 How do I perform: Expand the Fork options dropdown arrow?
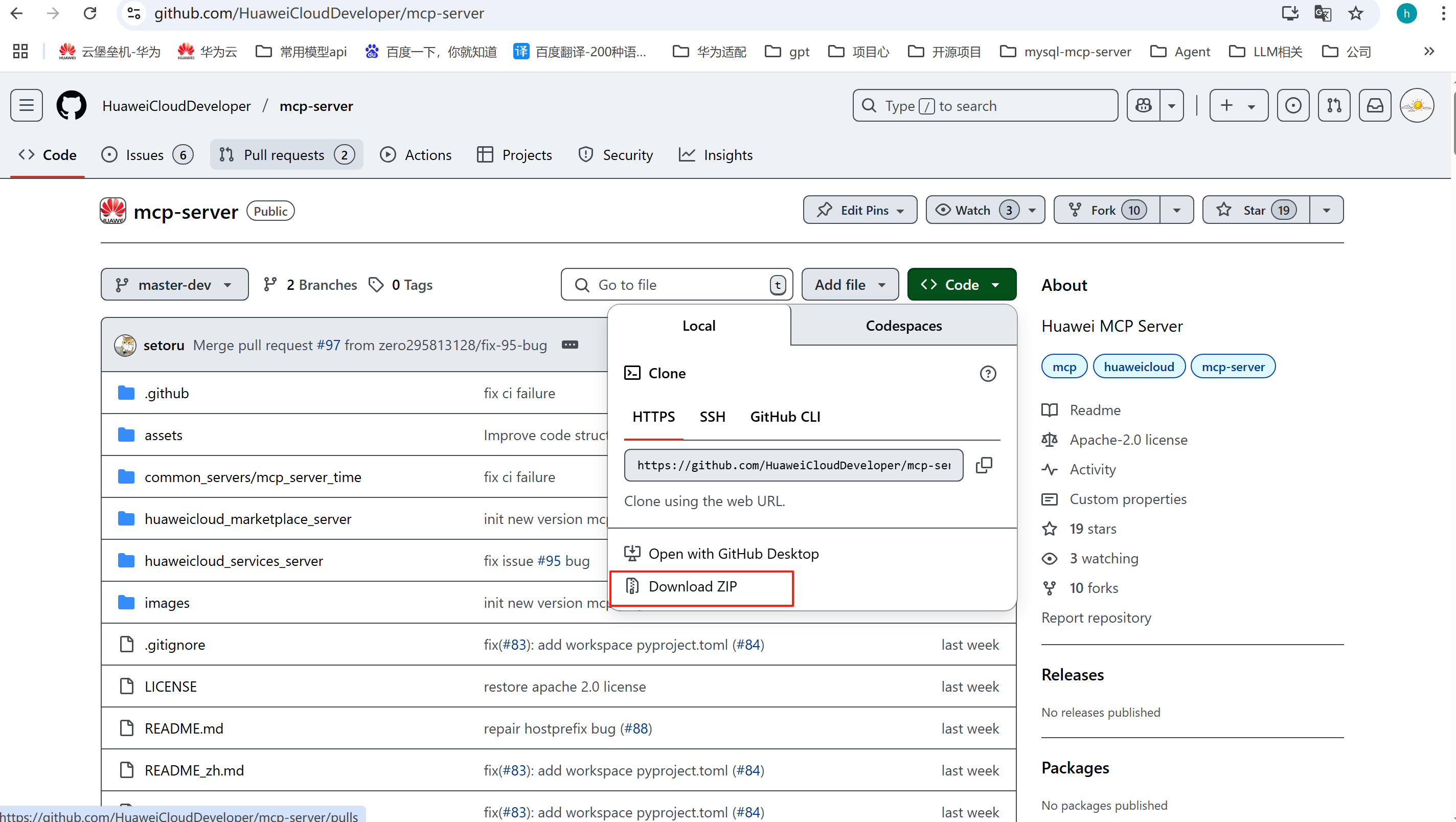1176,210
